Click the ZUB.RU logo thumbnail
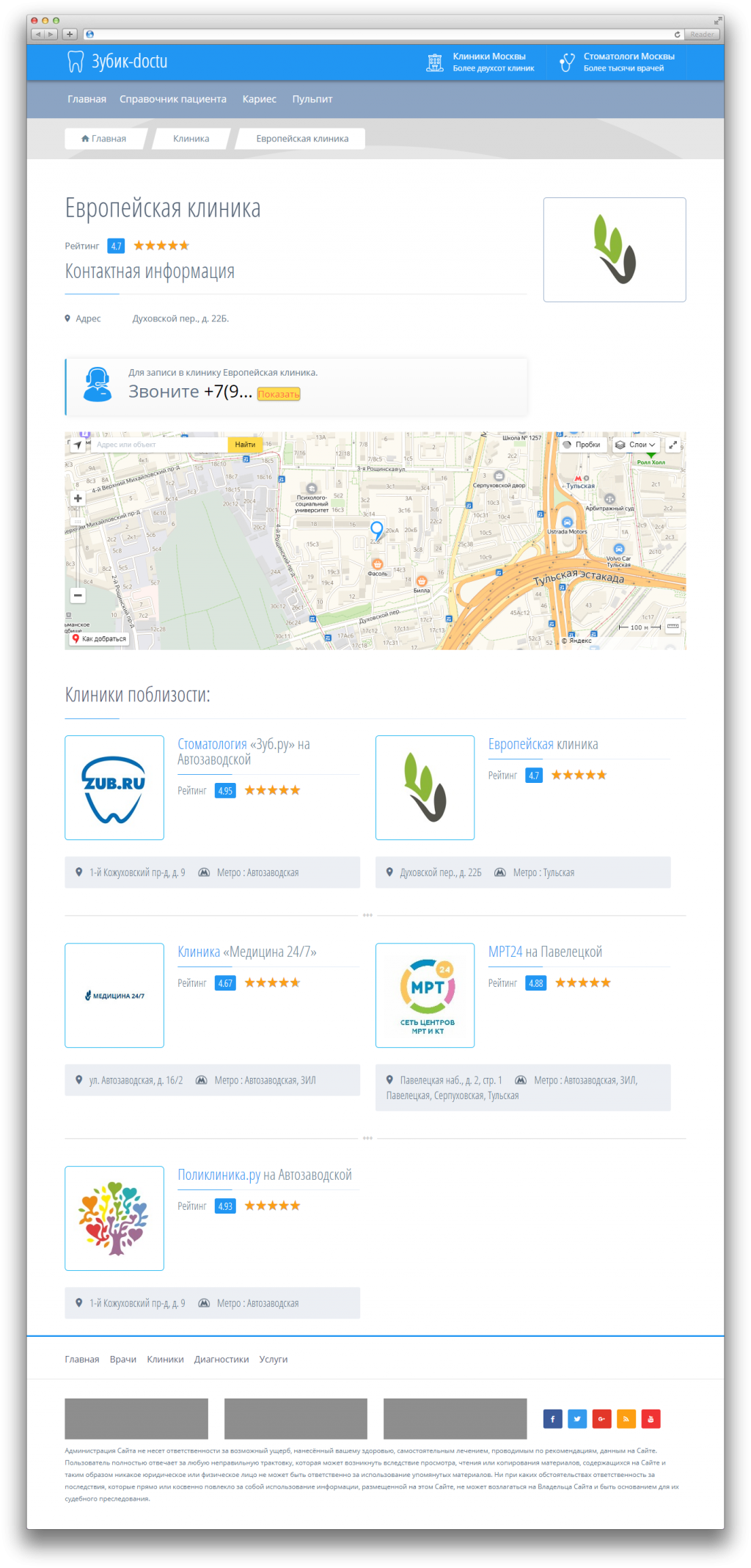Screen dimensions: 751x1568 click(x=114, y=787)
